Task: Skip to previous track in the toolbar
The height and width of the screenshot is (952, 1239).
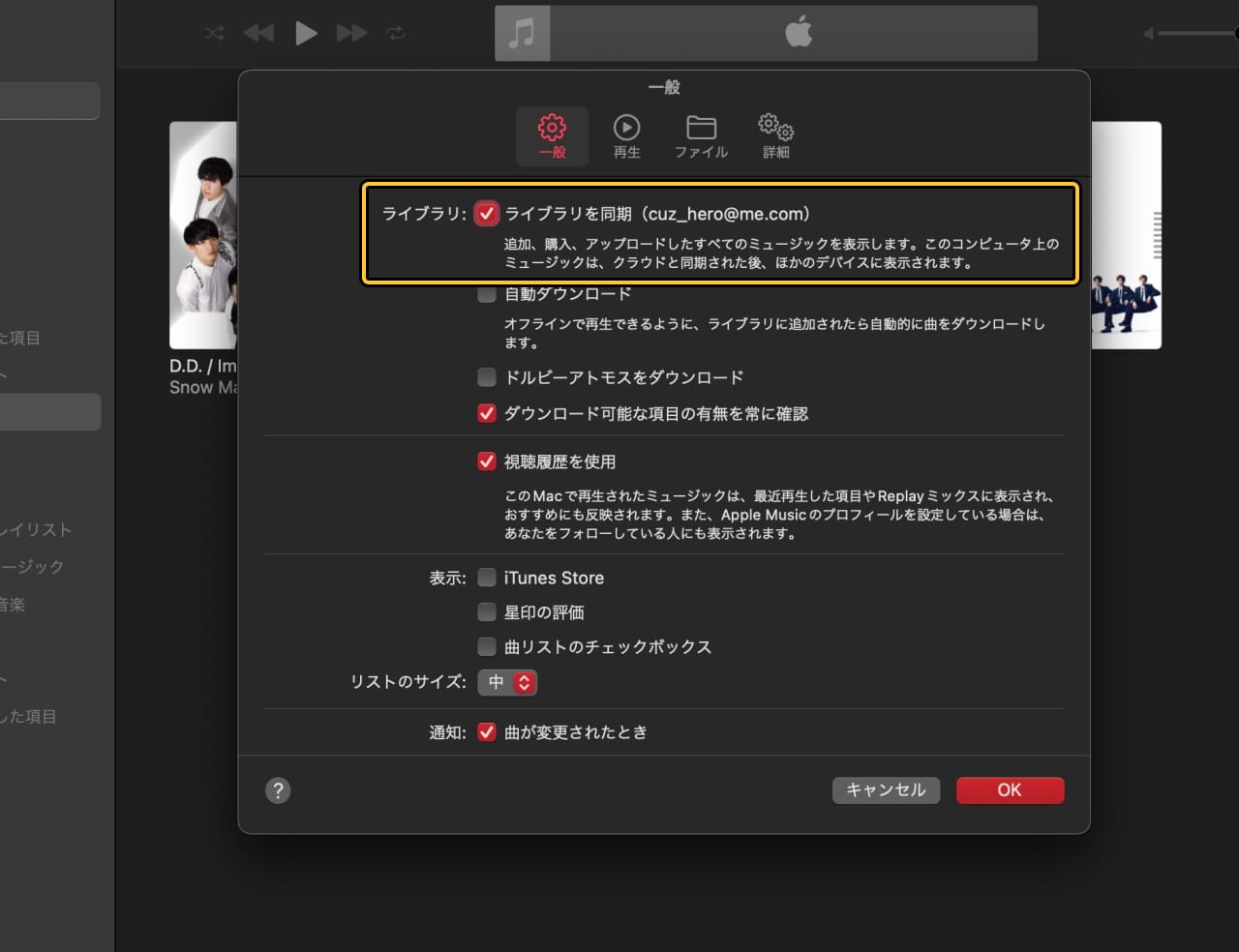Action: pos(258,34)
